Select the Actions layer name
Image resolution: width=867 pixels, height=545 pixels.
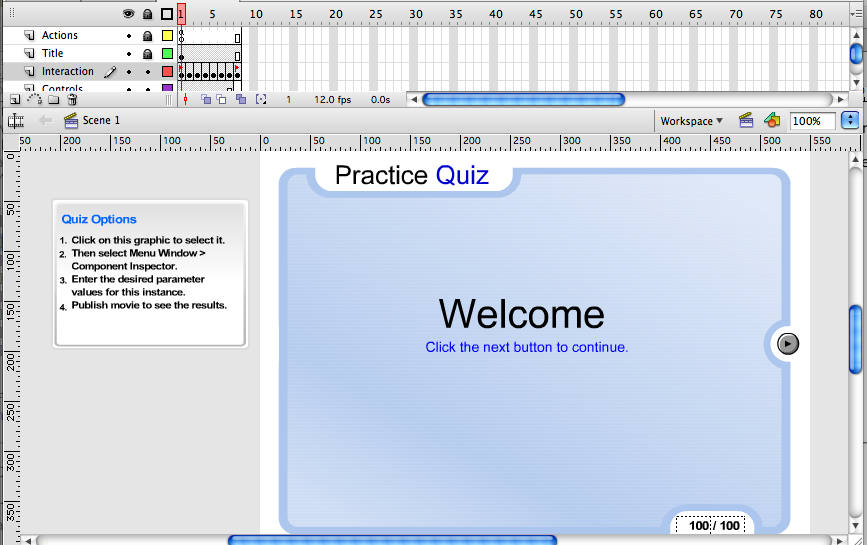pyautogui.click(x=60, y=35)
